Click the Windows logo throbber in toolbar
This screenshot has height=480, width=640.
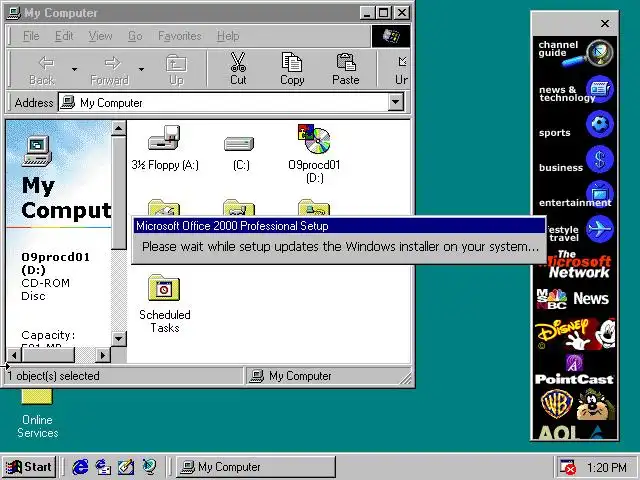[x=391, y=36]
